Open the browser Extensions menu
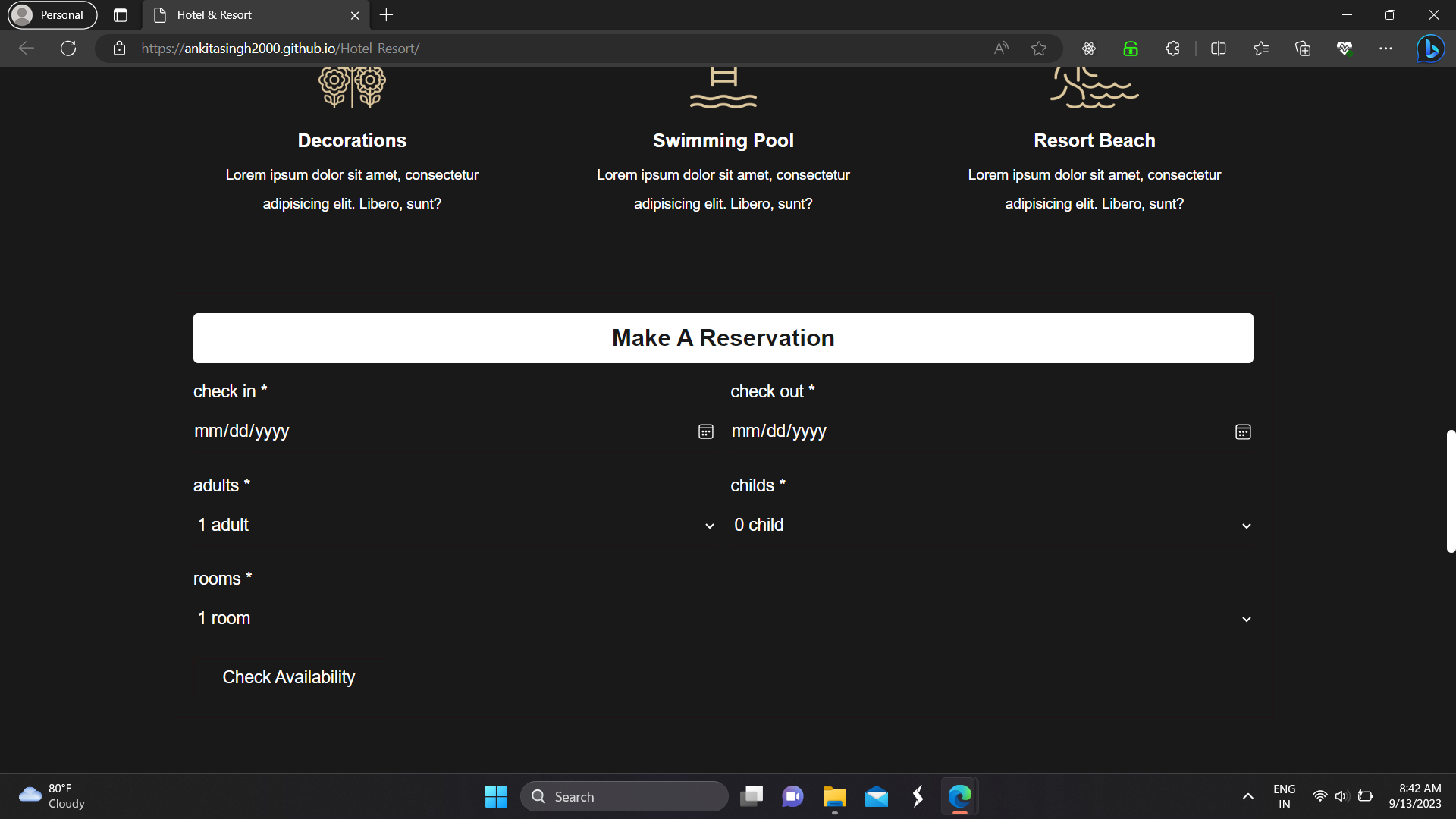The height and width of the screenshot is (819, 1456). coord(1172,49)
